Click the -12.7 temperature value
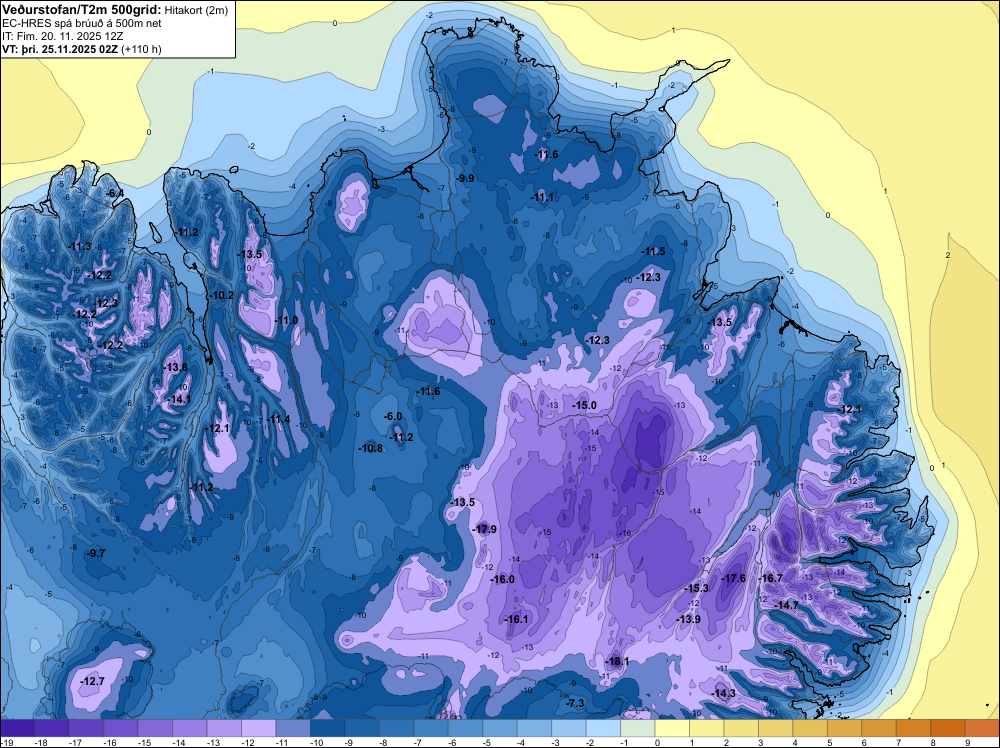 (92, 682)
